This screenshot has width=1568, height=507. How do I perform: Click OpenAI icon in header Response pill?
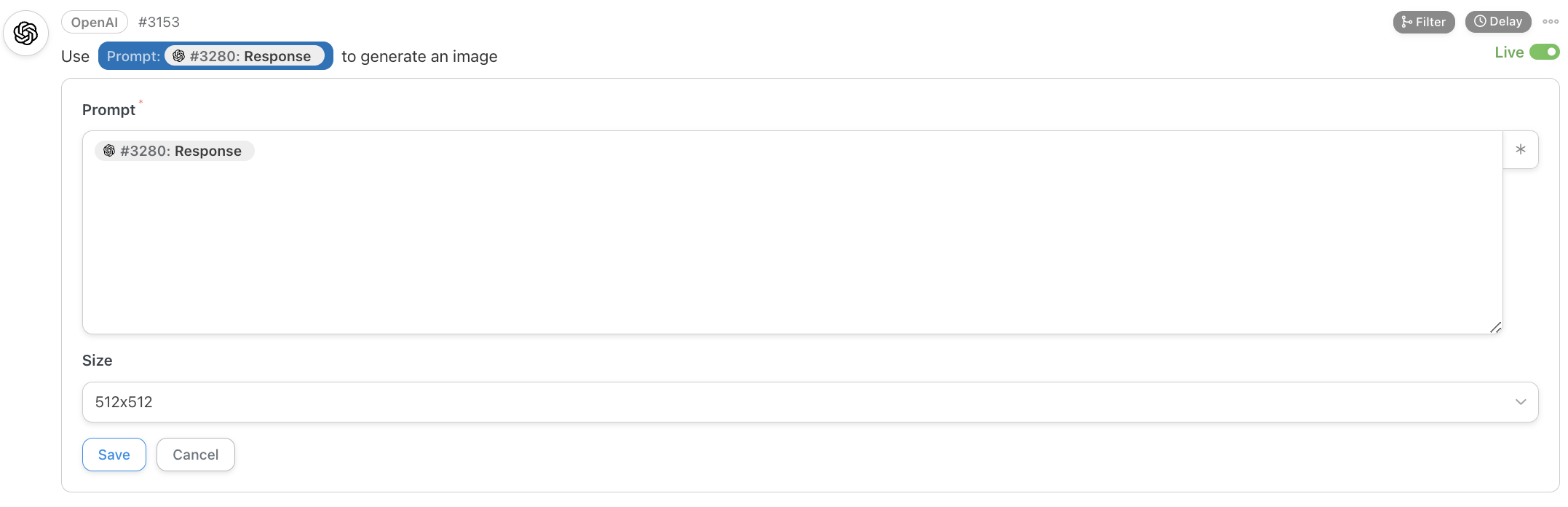point(178,56)
